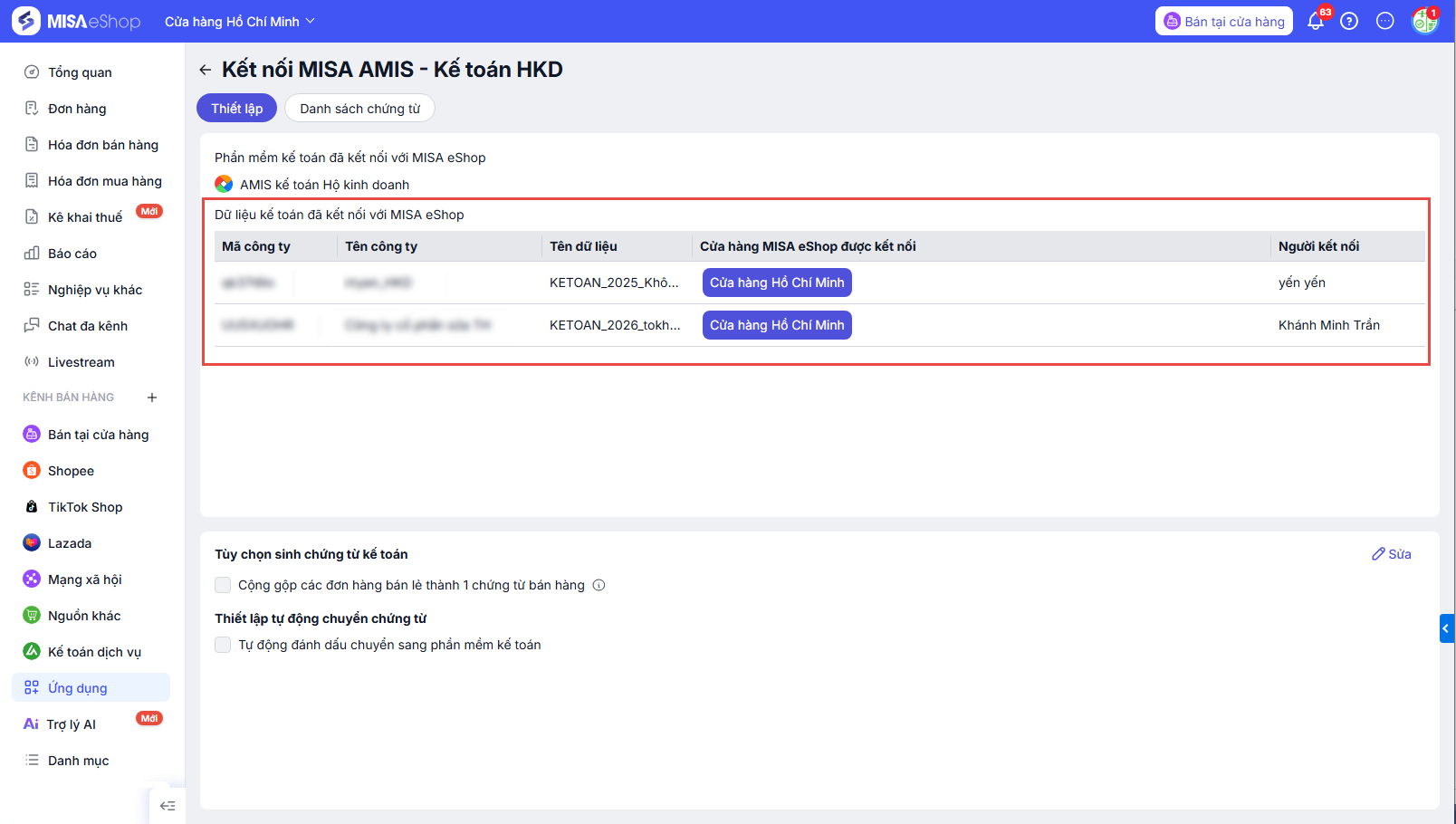The width and height of the screenshot is (1456, 824).
Task: Open the Cửa hàng Hồ Chí Minh store dropdown
Action: tap(240, 21)
